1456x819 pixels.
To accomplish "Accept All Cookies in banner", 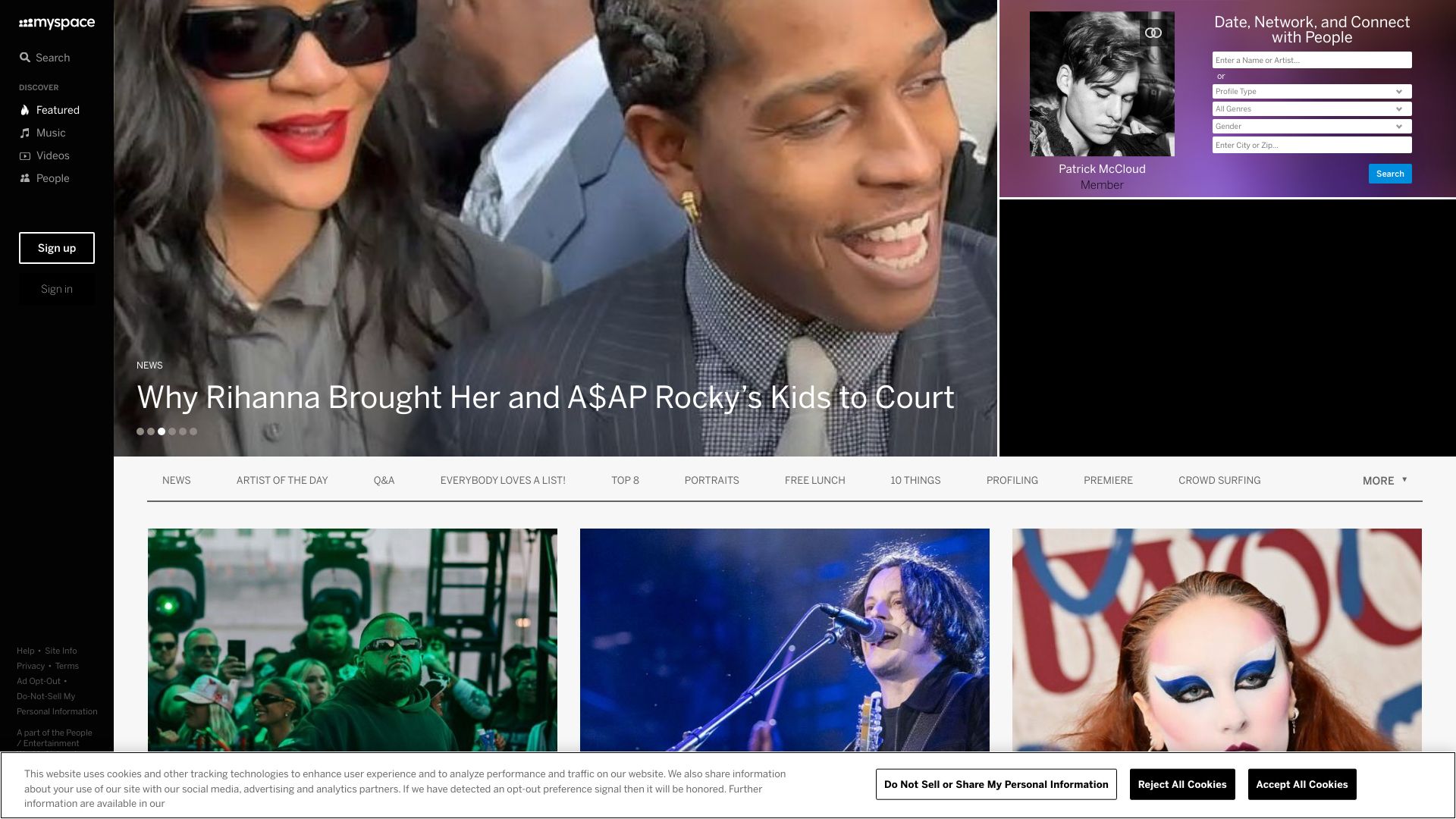I will [x=1301, y=784].
